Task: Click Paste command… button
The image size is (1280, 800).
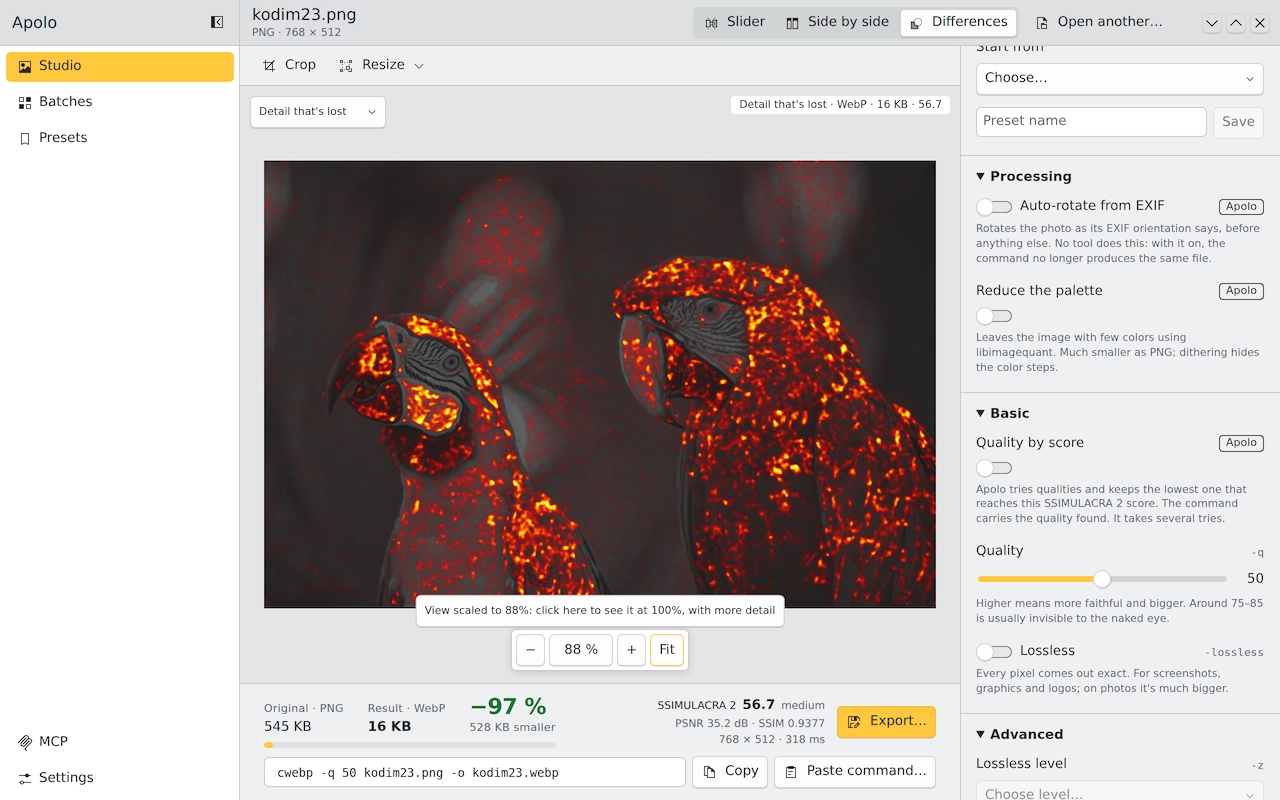Action: tap(855, 772)
